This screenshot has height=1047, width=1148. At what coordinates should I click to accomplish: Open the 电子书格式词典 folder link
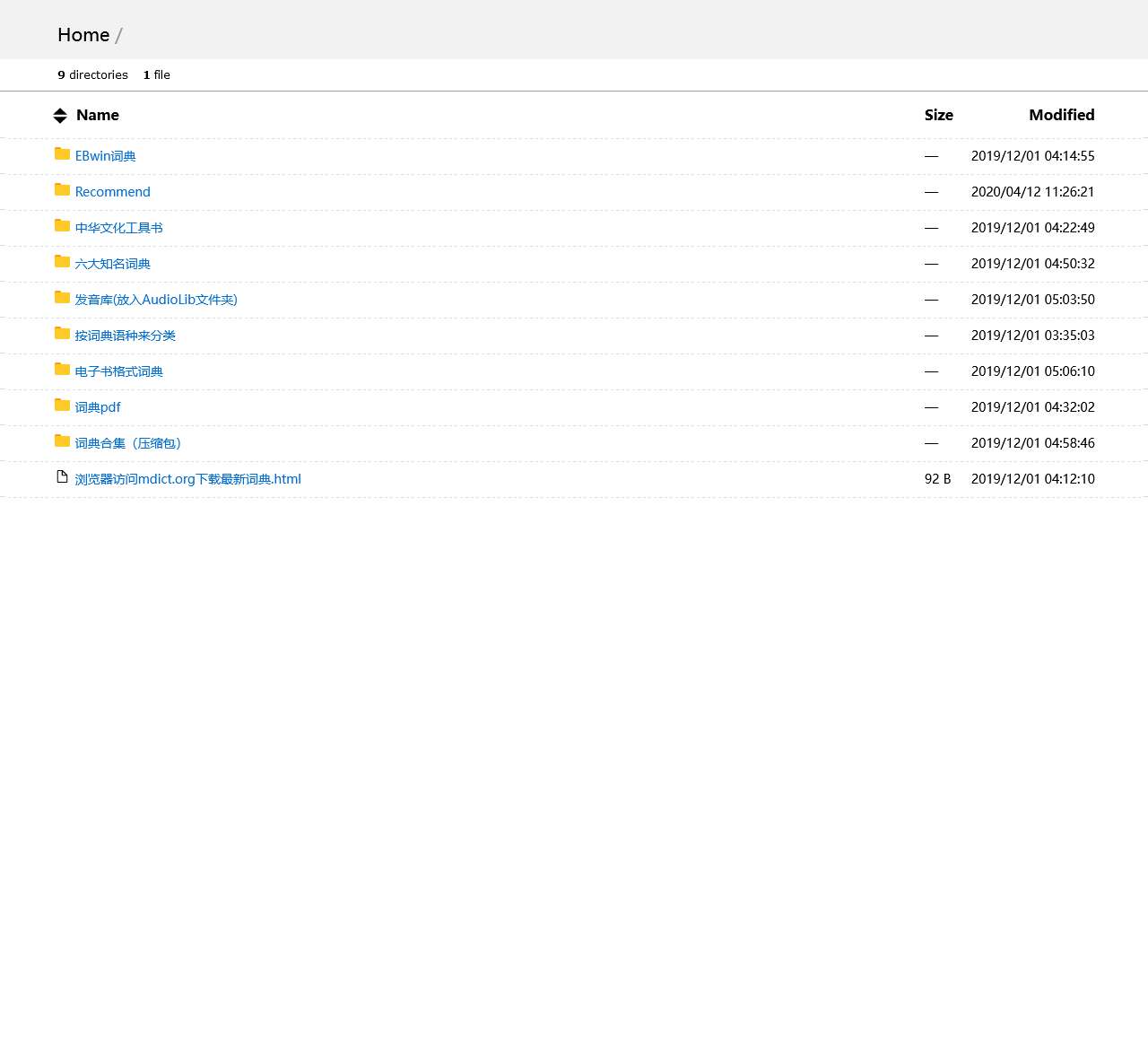(x=119, y=371)
